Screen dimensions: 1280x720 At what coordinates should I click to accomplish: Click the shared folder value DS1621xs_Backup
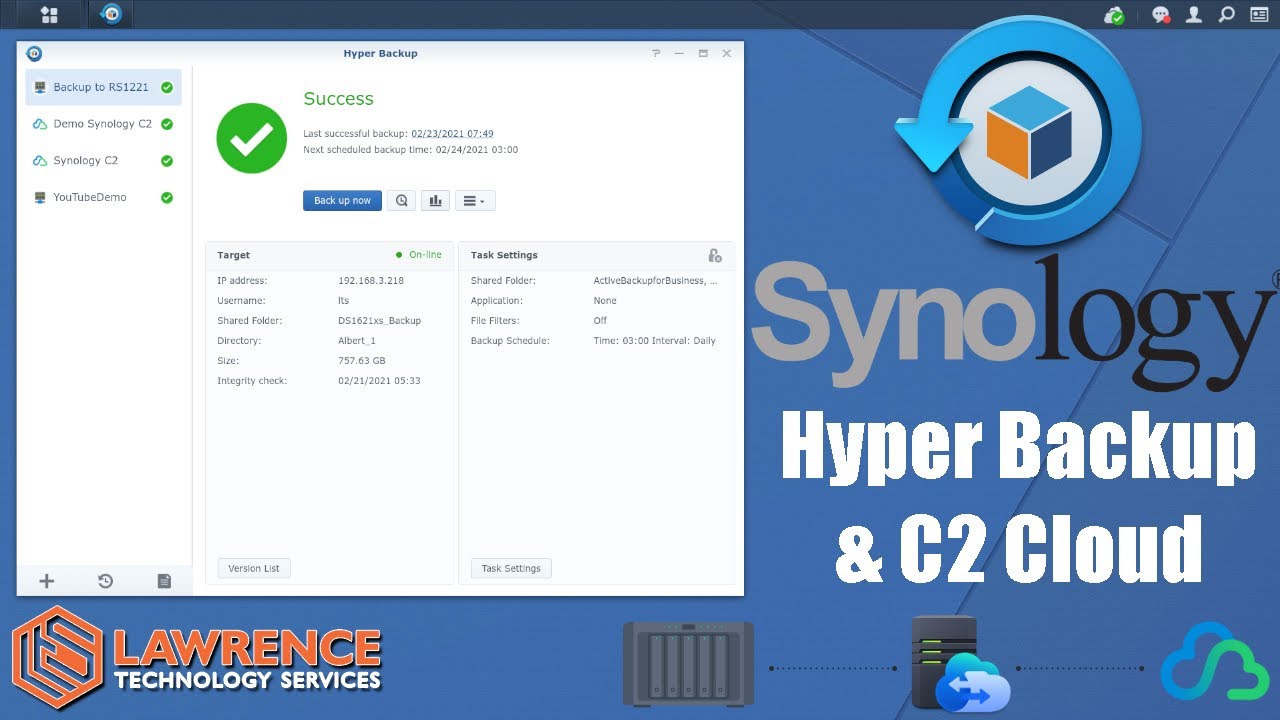(x=380, y=321)
